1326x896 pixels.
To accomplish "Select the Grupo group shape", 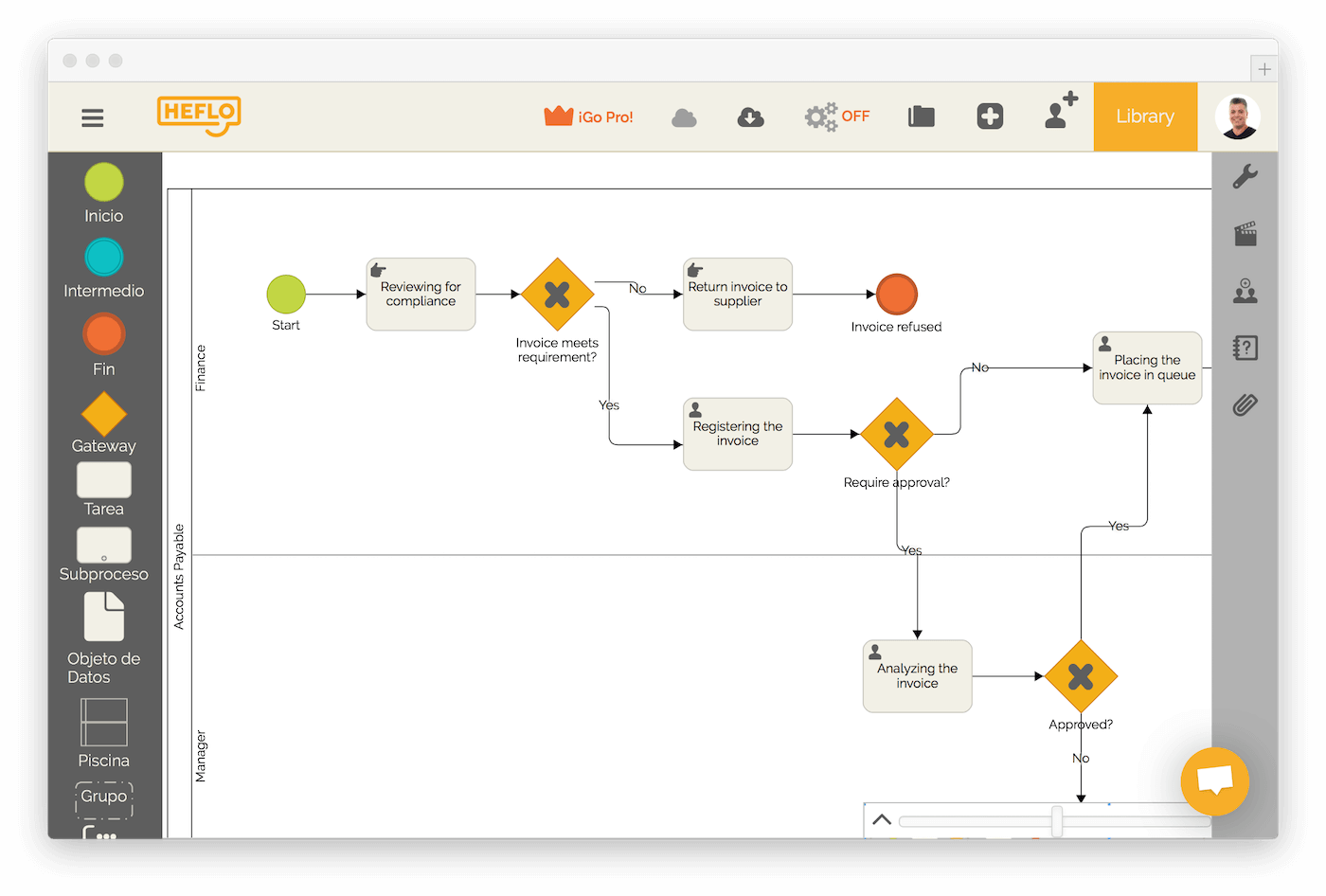I will 104,798.
